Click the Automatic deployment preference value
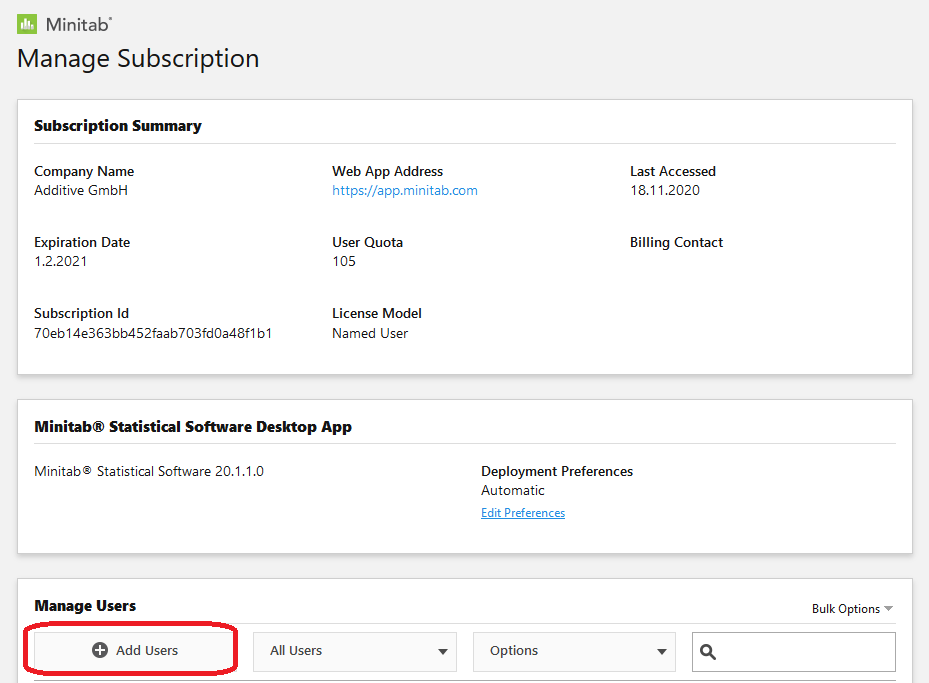Image resolution: width=929 pixels, height=683 pixels. [512, 490]
